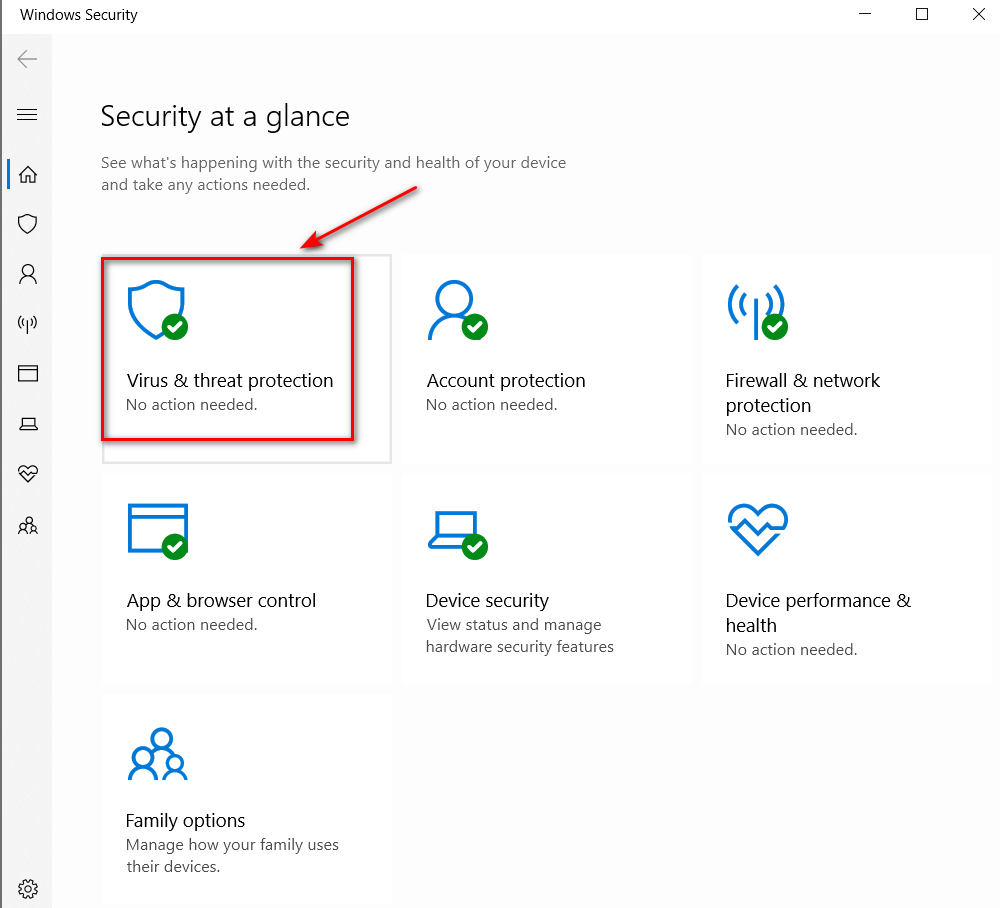Go back using the back arrow

pyautogui.click(x=27, y=59)
